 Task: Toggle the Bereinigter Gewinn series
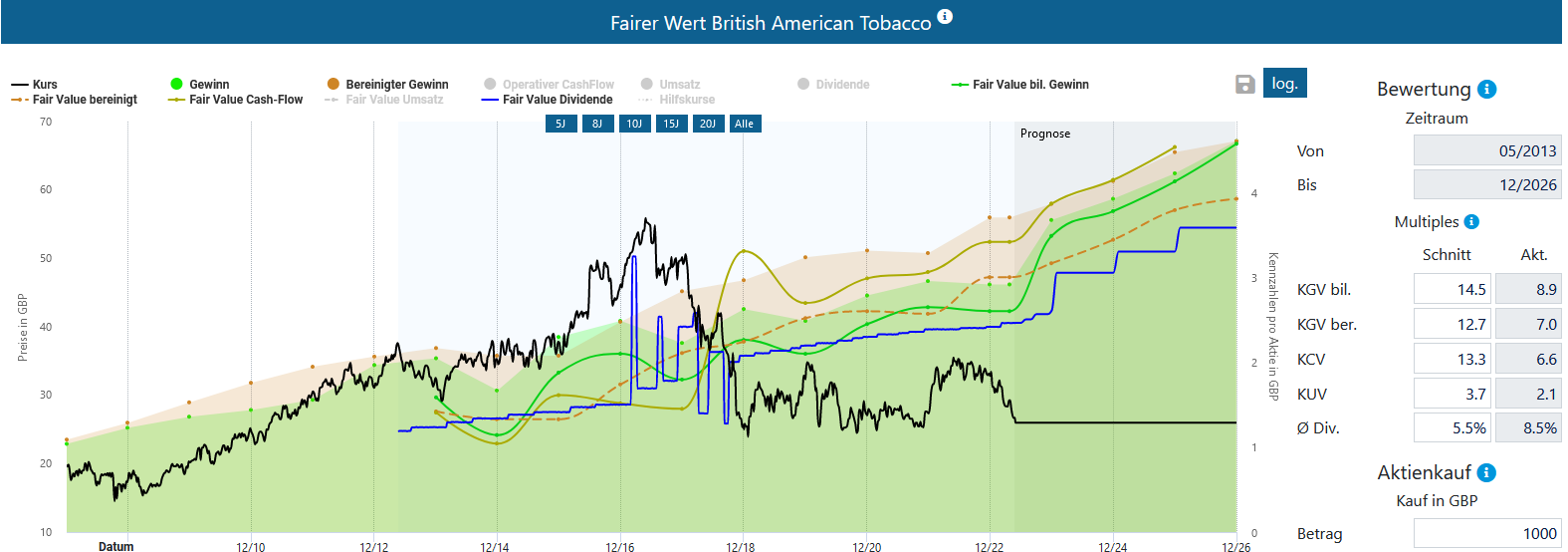coord(388,85)
